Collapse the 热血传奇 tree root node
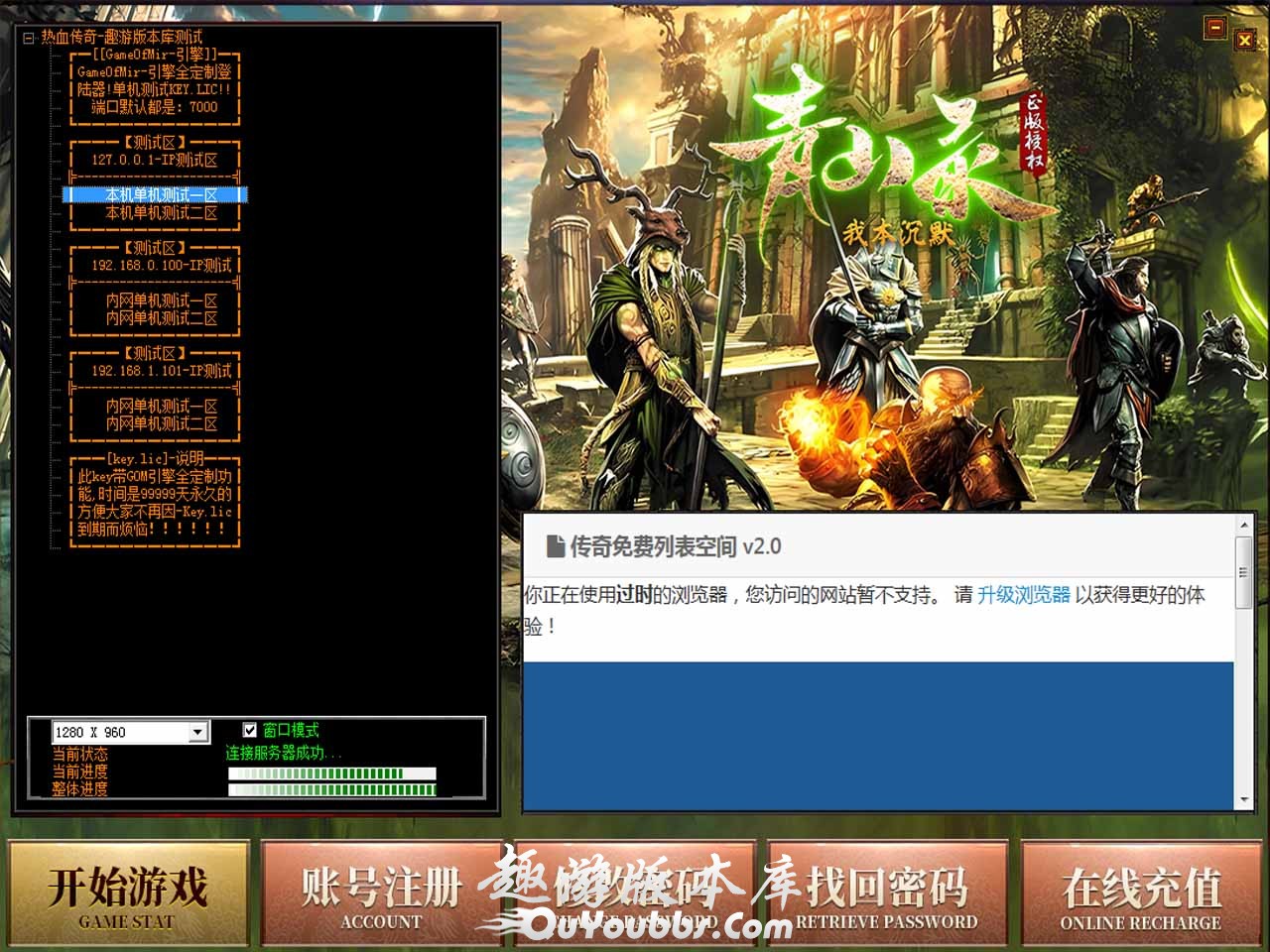This screenshot has height=952, width=1270. tap(29, 38)
